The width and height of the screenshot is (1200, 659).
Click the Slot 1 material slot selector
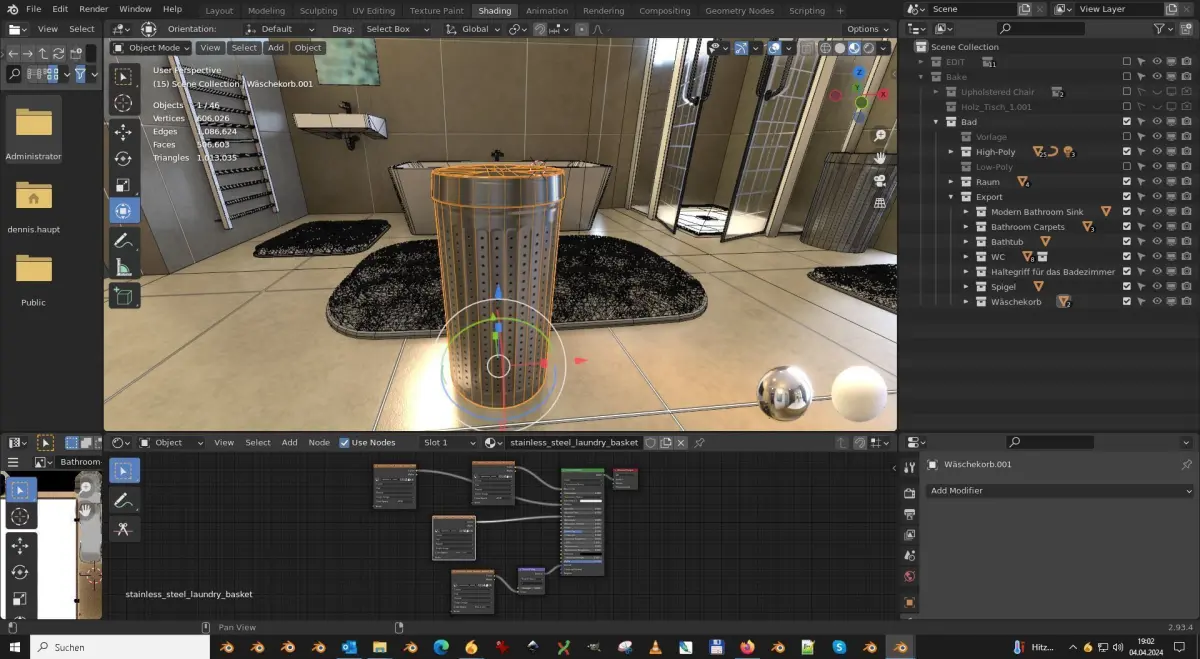coord(447,442)
